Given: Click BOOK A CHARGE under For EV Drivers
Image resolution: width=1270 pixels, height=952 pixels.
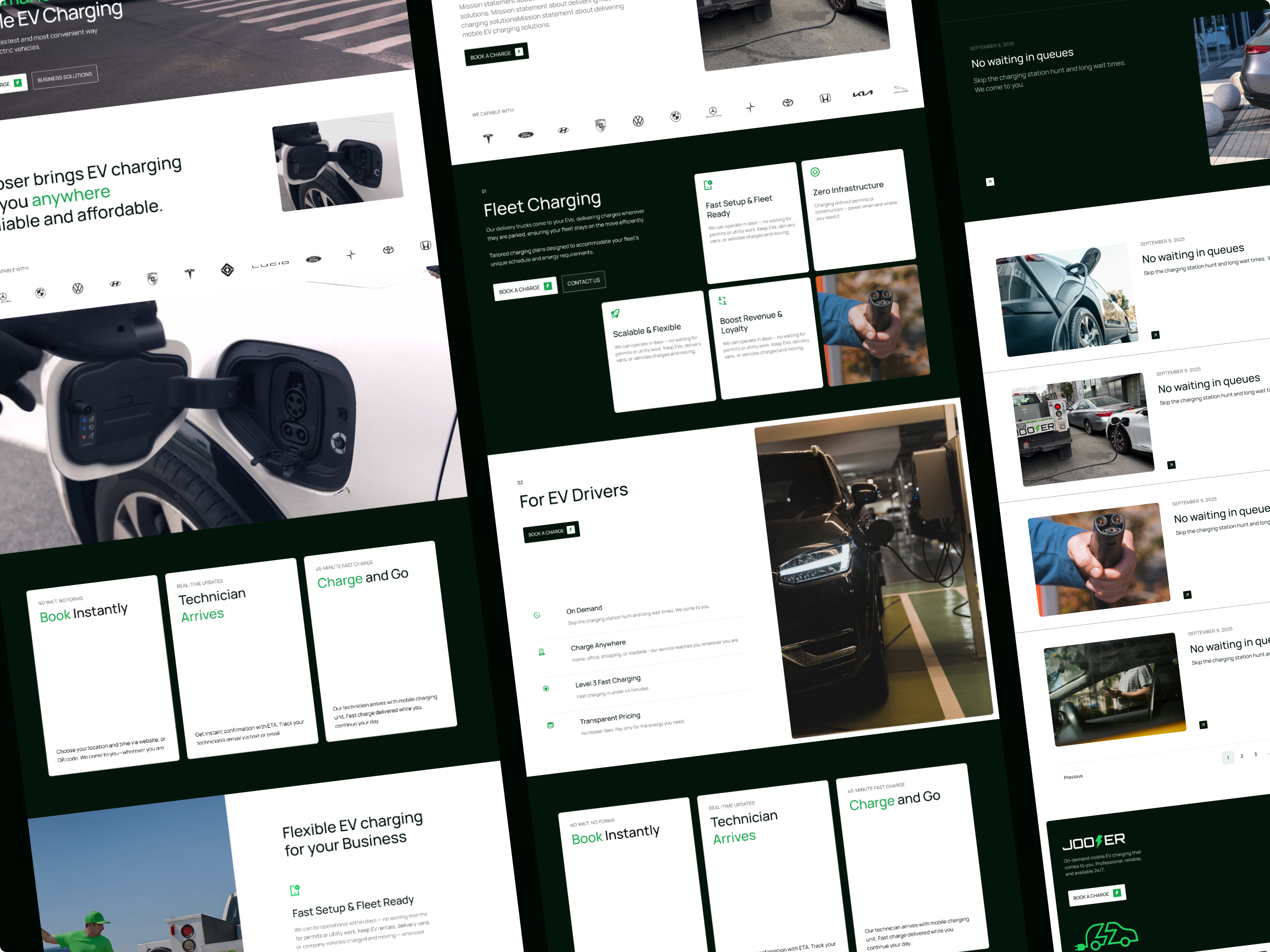Looking at the screenshot, I should click(x=551, y=532).
